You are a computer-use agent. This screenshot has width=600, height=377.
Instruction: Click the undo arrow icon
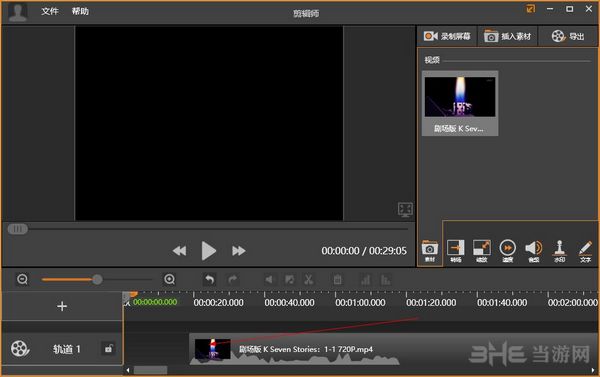[x=209, y=280]
